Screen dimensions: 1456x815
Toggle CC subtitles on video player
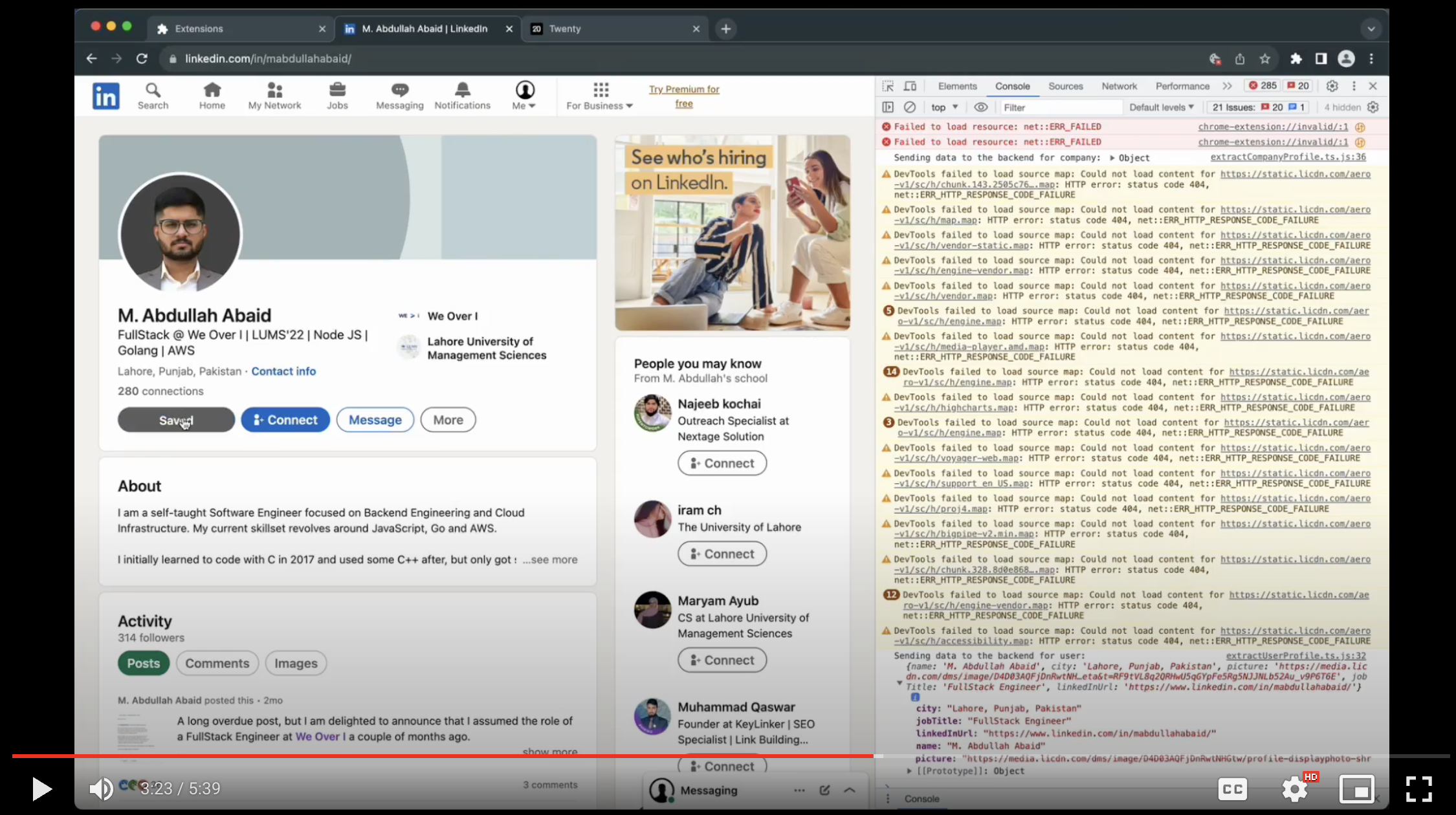(x=1232, y=788)
